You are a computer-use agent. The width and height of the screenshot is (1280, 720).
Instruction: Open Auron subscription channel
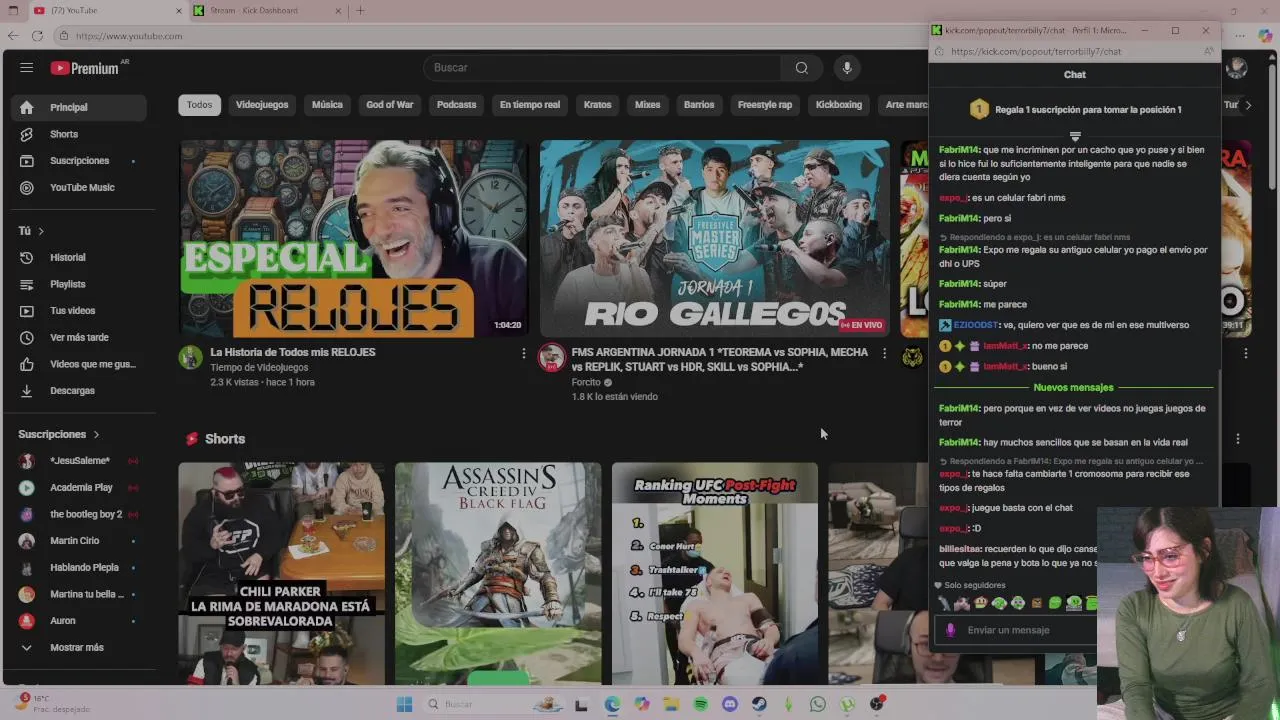click(x=80, y=620)
